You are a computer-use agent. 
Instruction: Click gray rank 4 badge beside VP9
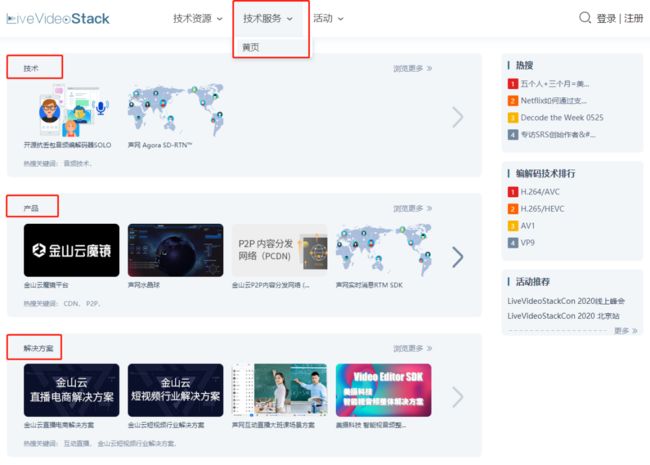513,243
